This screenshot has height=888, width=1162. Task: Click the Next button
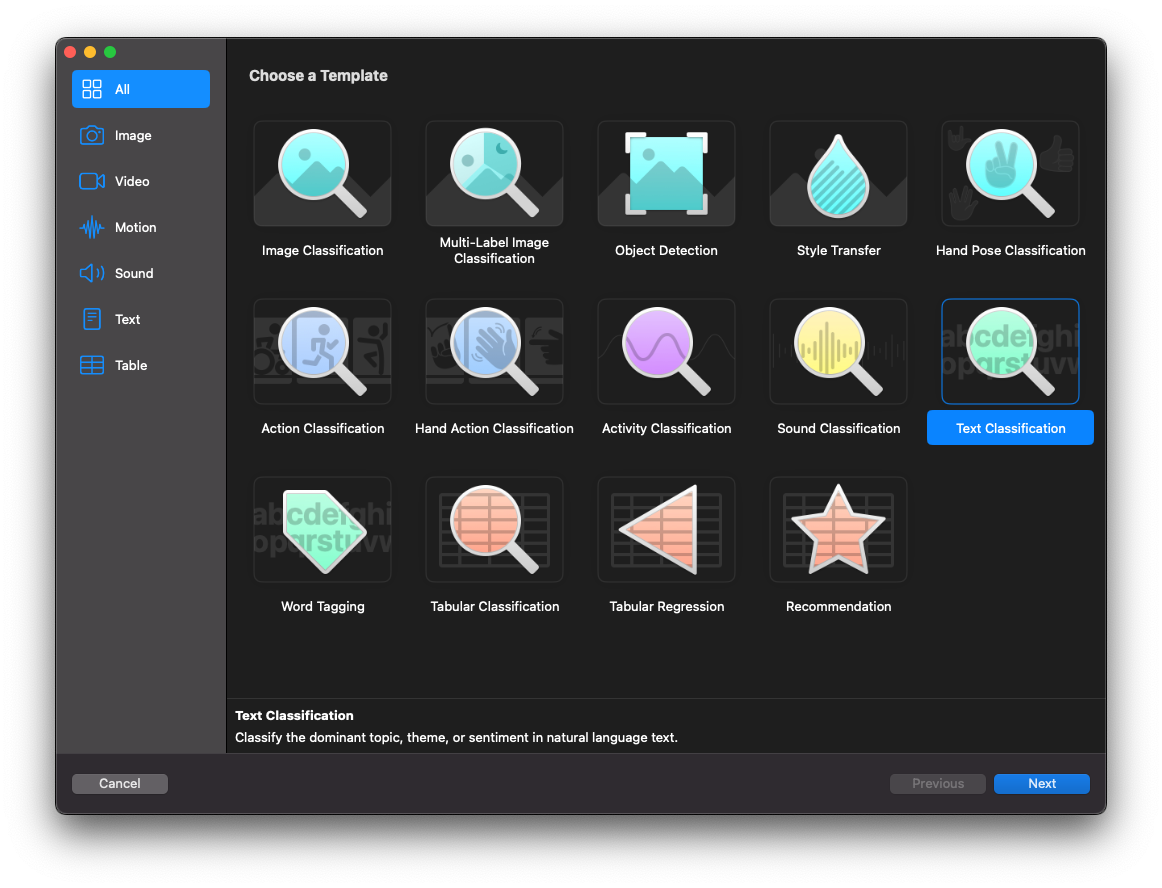pos(1041,784)
